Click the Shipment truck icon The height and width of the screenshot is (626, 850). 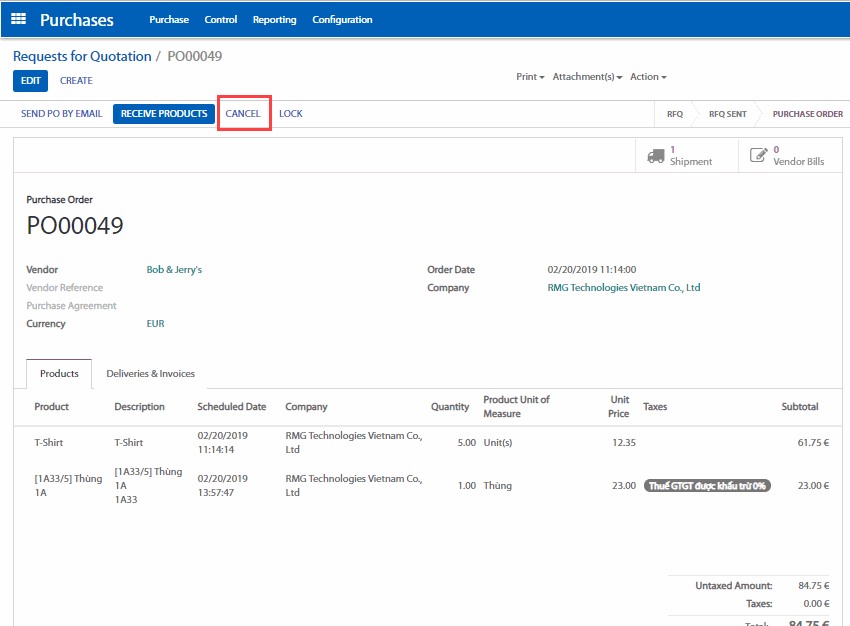656,156
